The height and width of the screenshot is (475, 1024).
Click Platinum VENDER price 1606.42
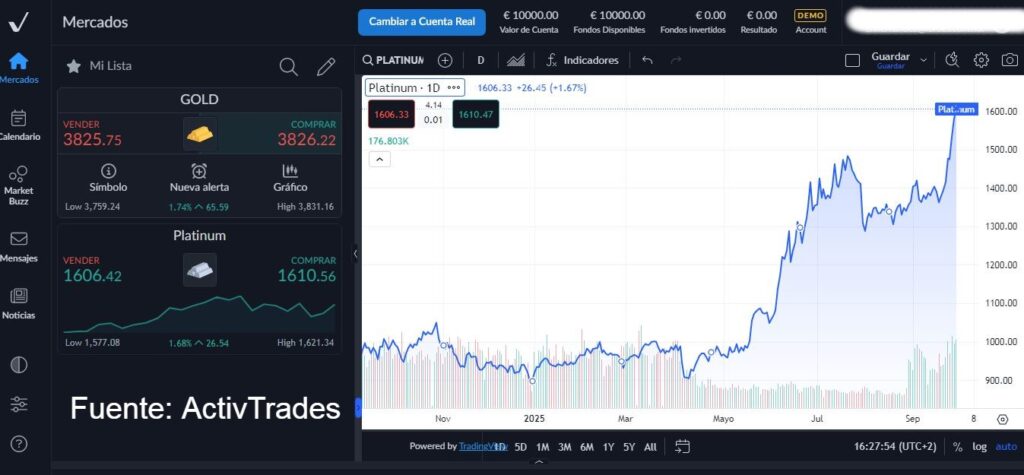click(x=92, y=276)
